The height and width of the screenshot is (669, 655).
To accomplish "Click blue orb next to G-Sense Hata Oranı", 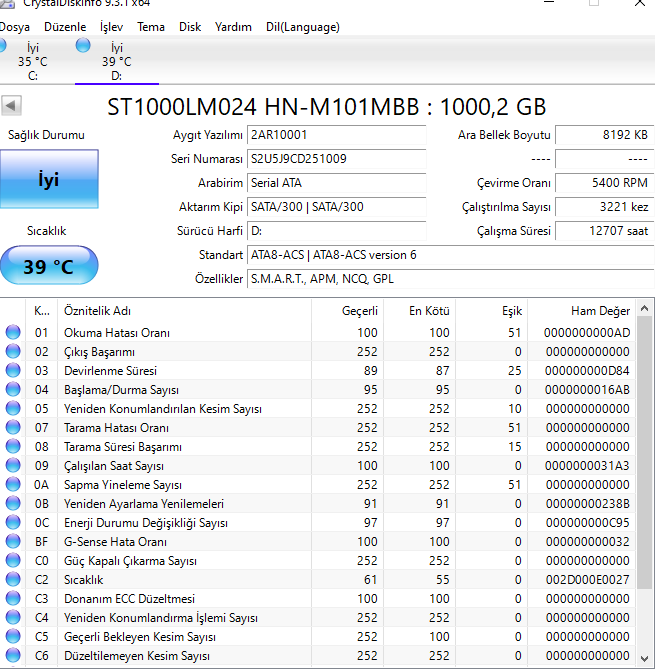I will pos(13,542).
